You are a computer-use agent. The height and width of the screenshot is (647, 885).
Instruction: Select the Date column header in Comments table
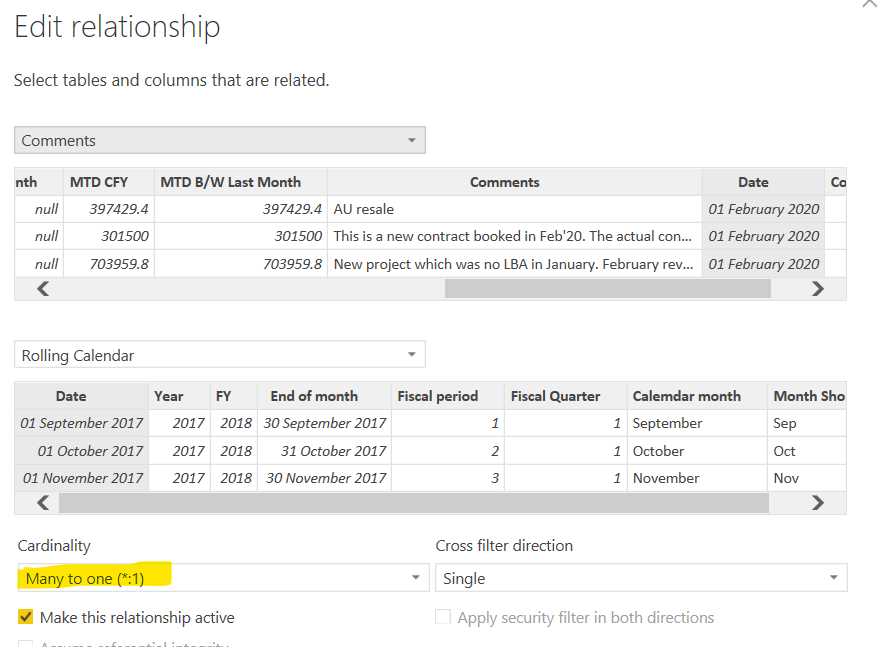coord(763,182)
